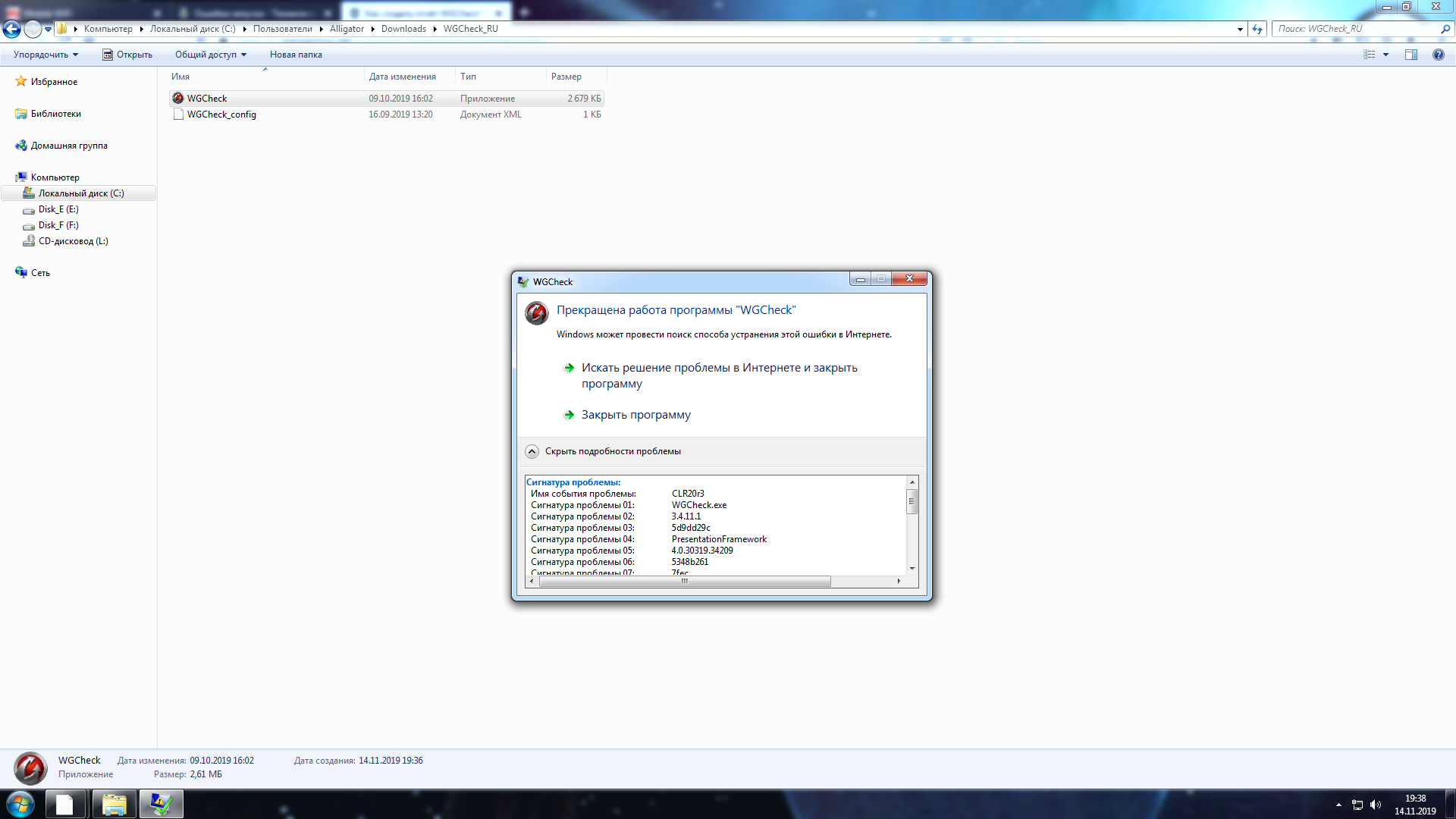Click the WGCheck taskbar icon
This screenshot has height=819, width=1456.
pos(161,804)
